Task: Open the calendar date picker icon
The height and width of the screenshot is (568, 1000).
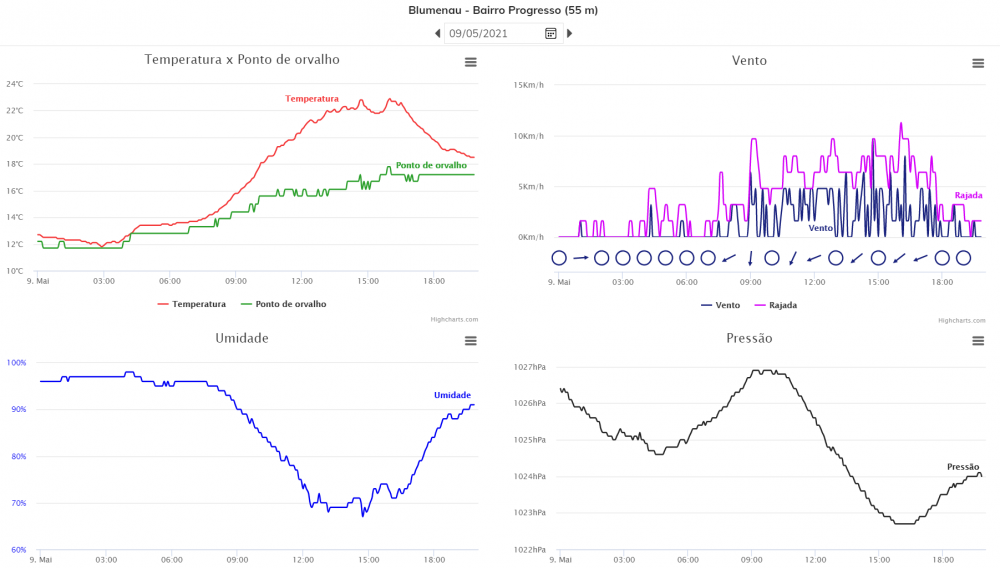Action: tap(550, 33)
